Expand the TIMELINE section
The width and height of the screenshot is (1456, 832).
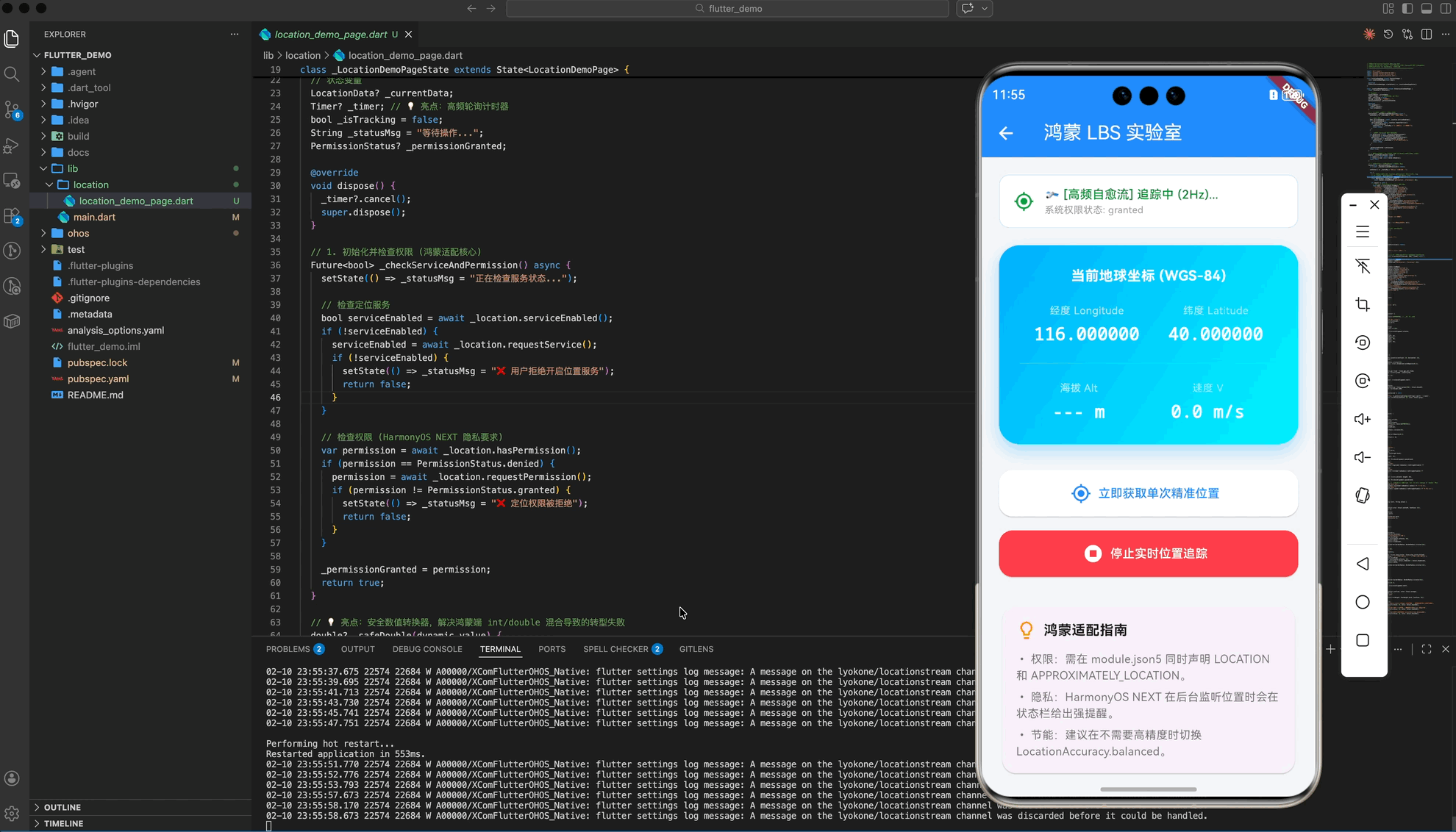point(140,823)
